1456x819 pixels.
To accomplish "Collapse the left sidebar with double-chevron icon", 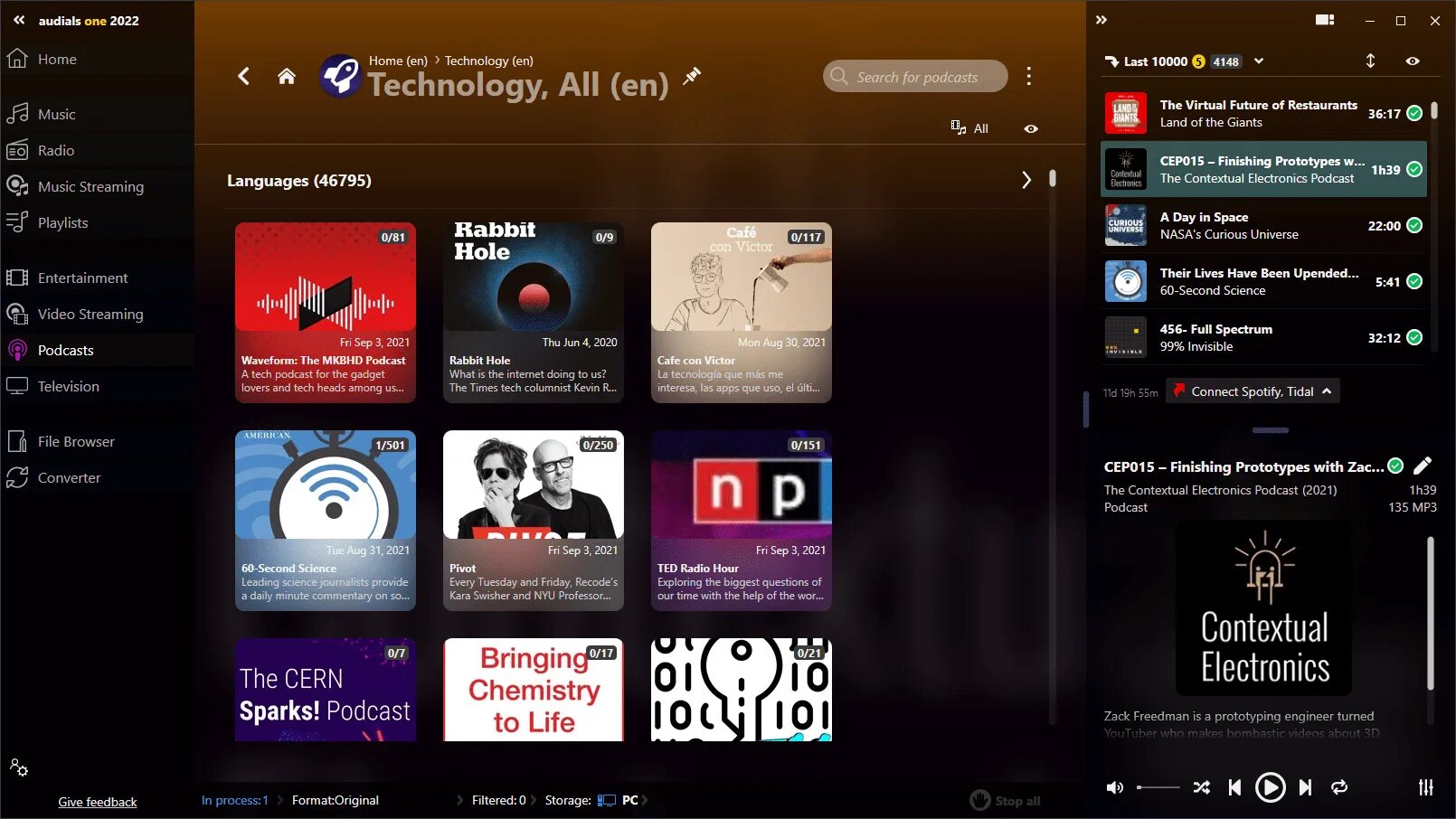I will tap(19, 20).
